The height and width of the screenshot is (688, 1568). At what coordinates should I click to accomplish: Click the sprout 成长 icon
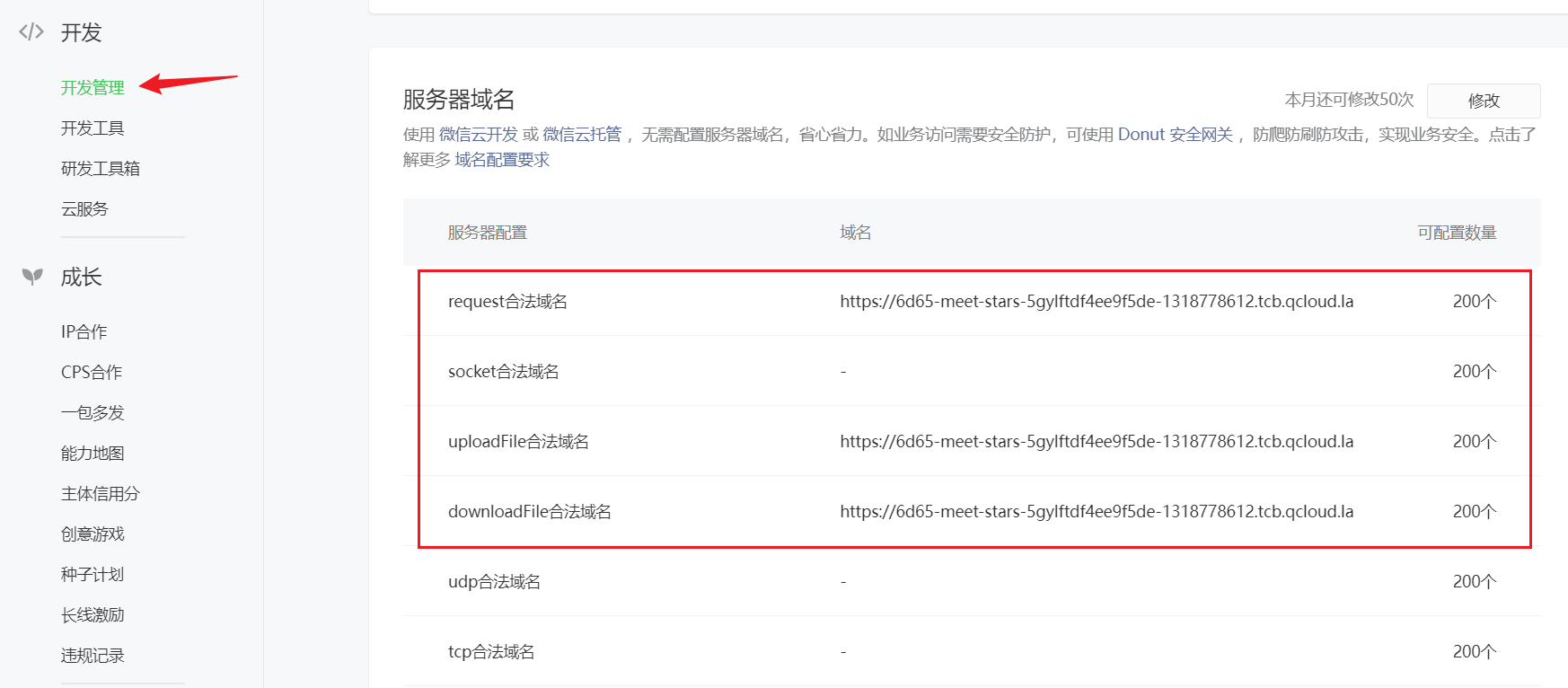[x=32, y=277]
